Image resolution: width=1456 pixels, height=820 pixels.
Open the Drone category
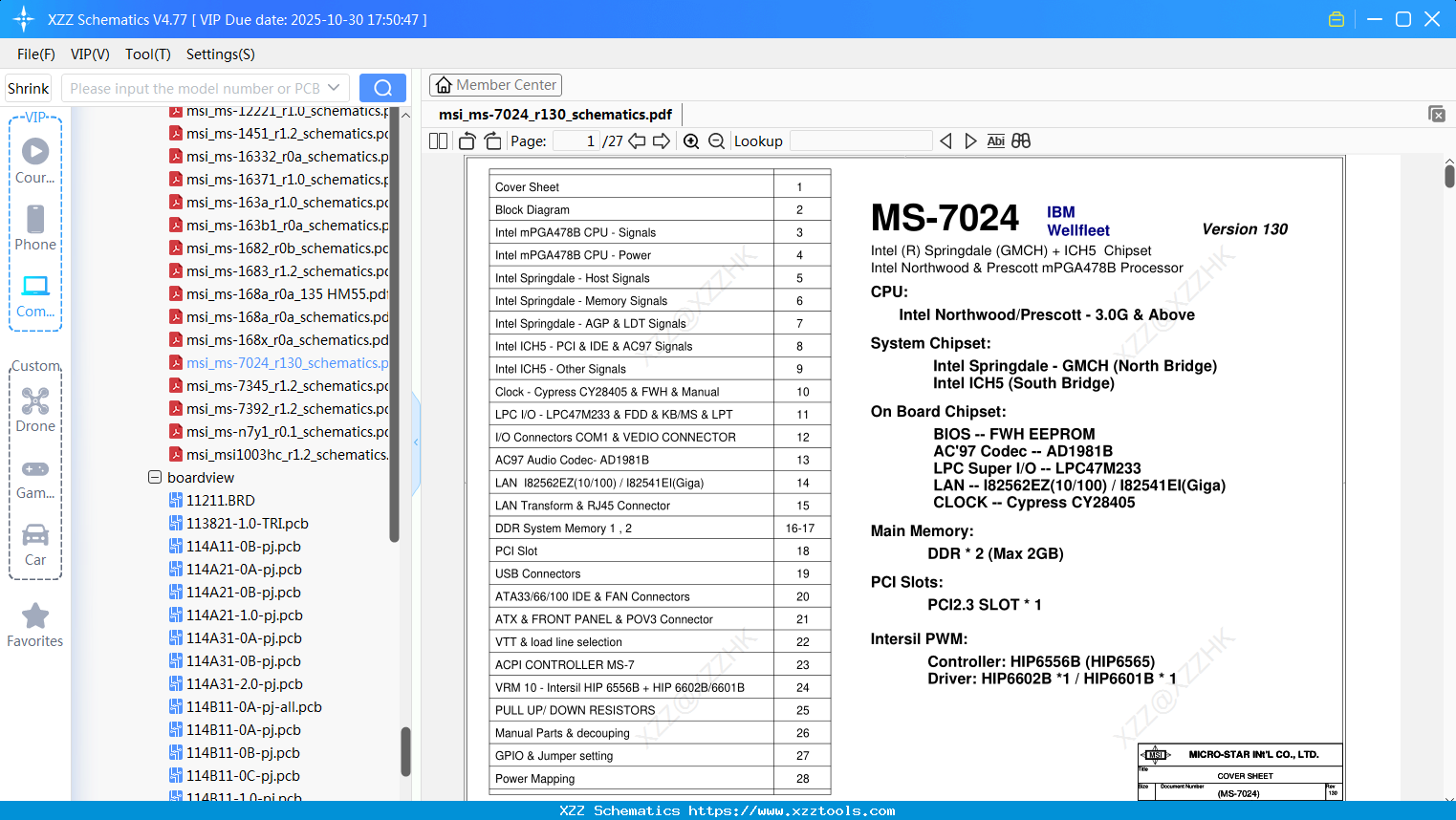(x=35, y=410)
